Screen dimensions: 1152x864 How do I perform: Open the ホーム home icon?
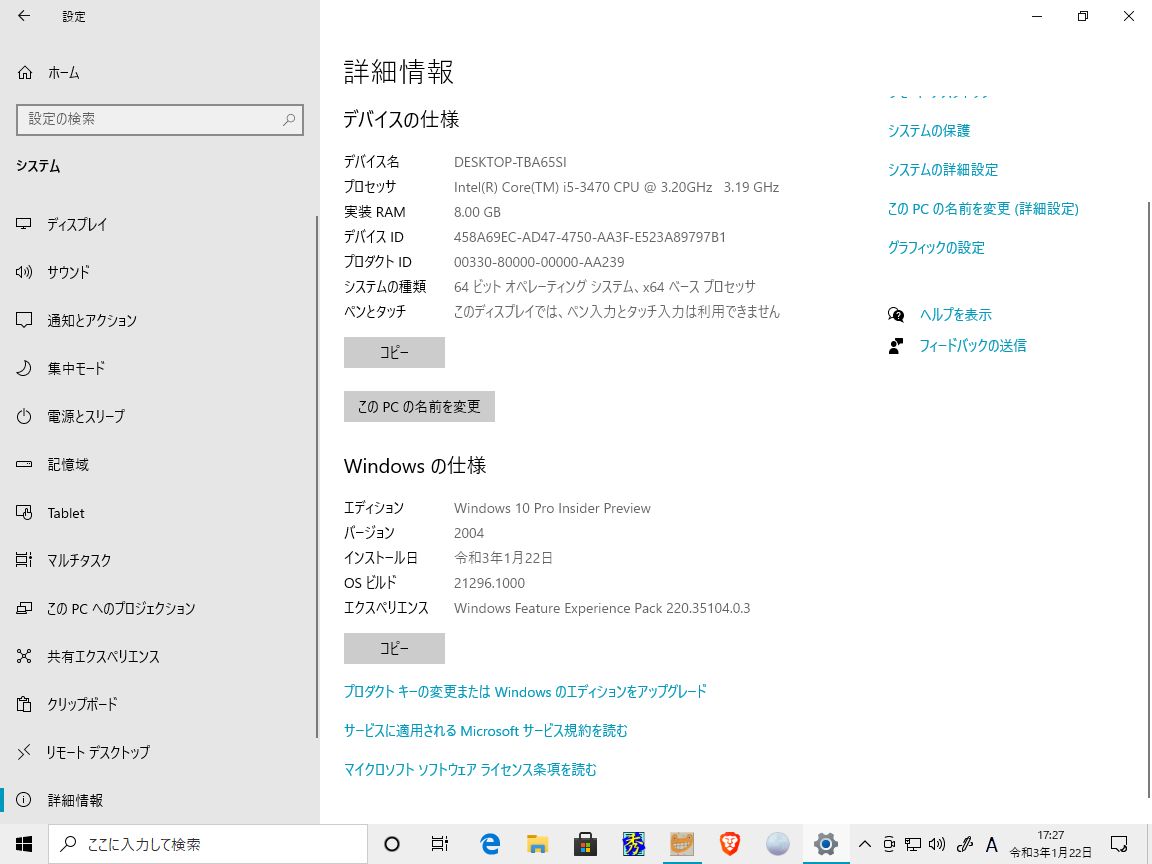coord(25,73)
